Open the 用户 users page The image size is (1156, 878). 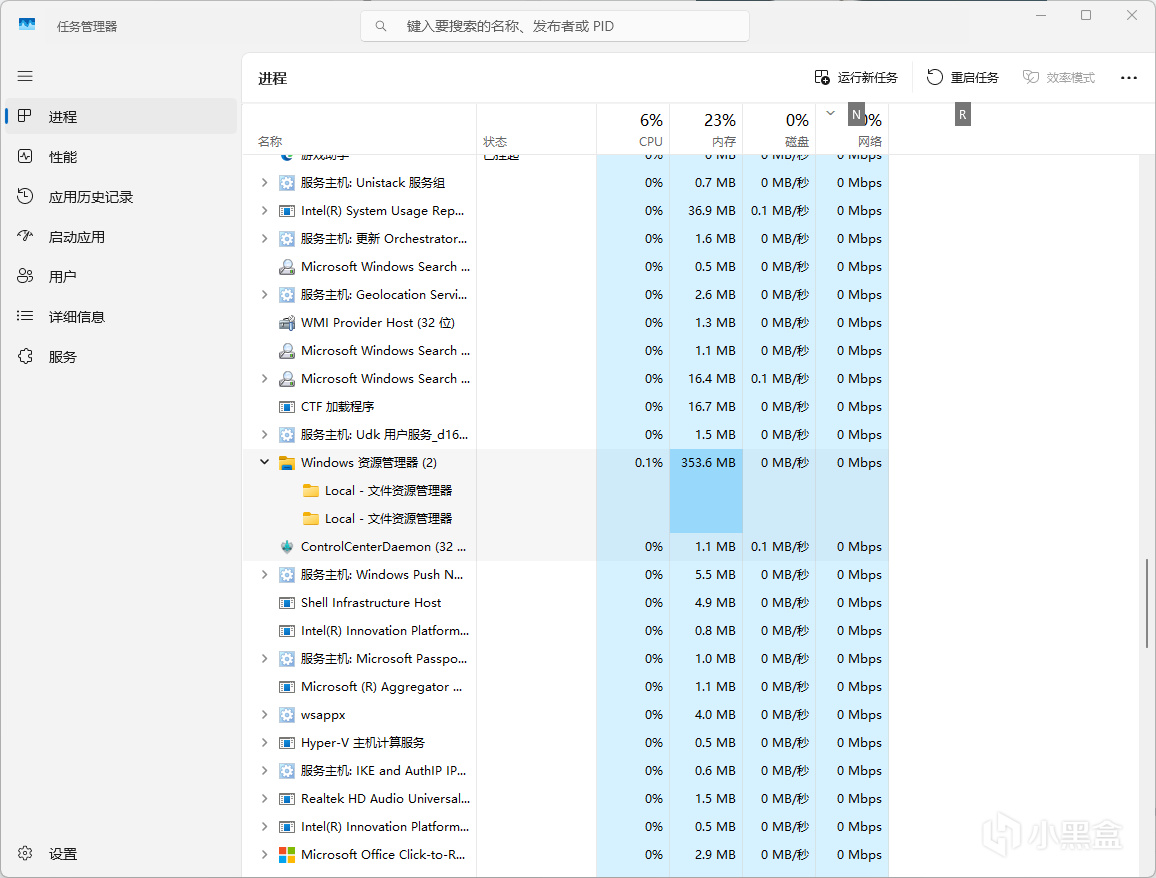(62, 277)
